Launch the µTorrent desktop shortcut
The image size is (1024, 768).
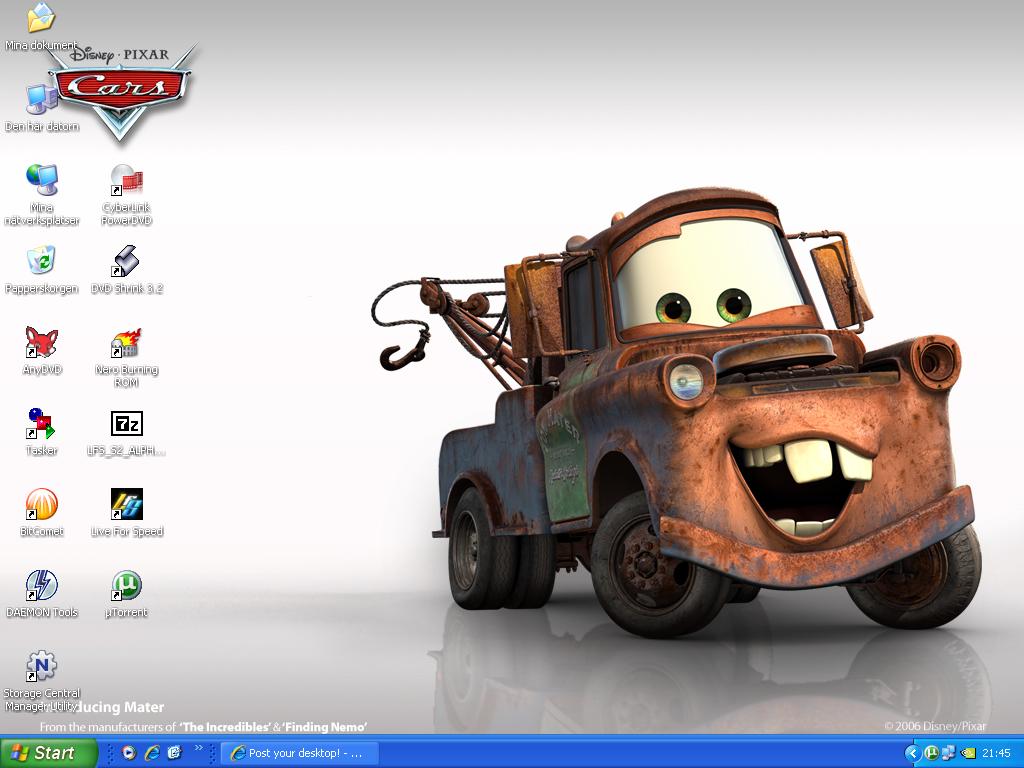pyautogui.click(x=126, y=585)
